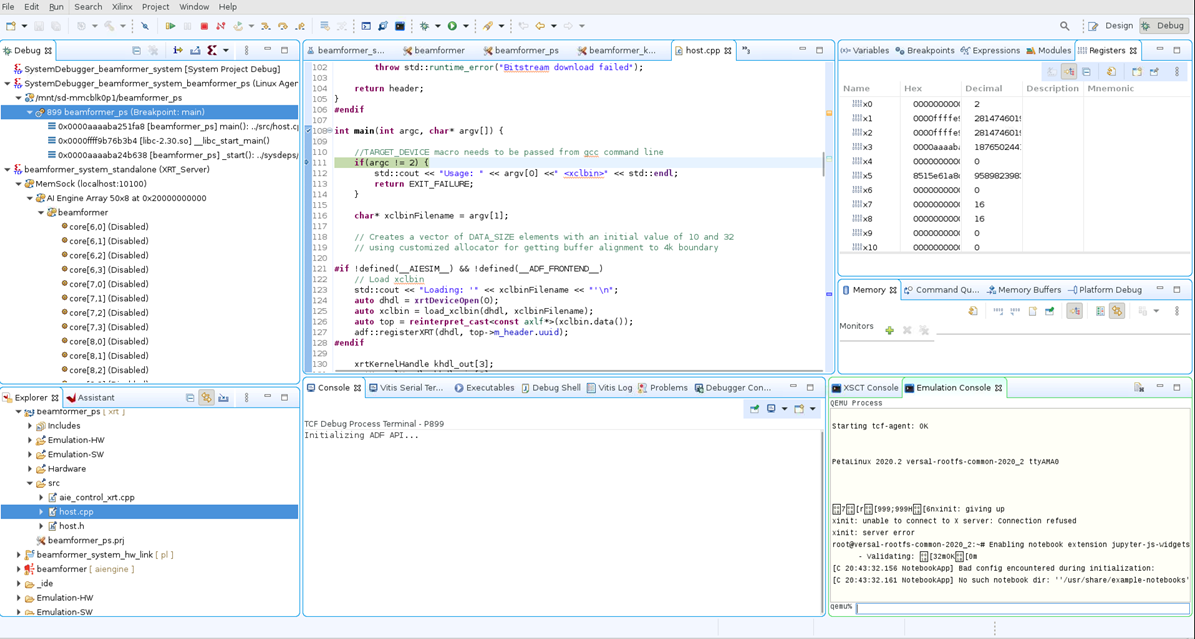The height and width of the screenshot is (639, 1195).
Task: Toggle breakpoint marker at main line 108
Action: coord(309,131)
